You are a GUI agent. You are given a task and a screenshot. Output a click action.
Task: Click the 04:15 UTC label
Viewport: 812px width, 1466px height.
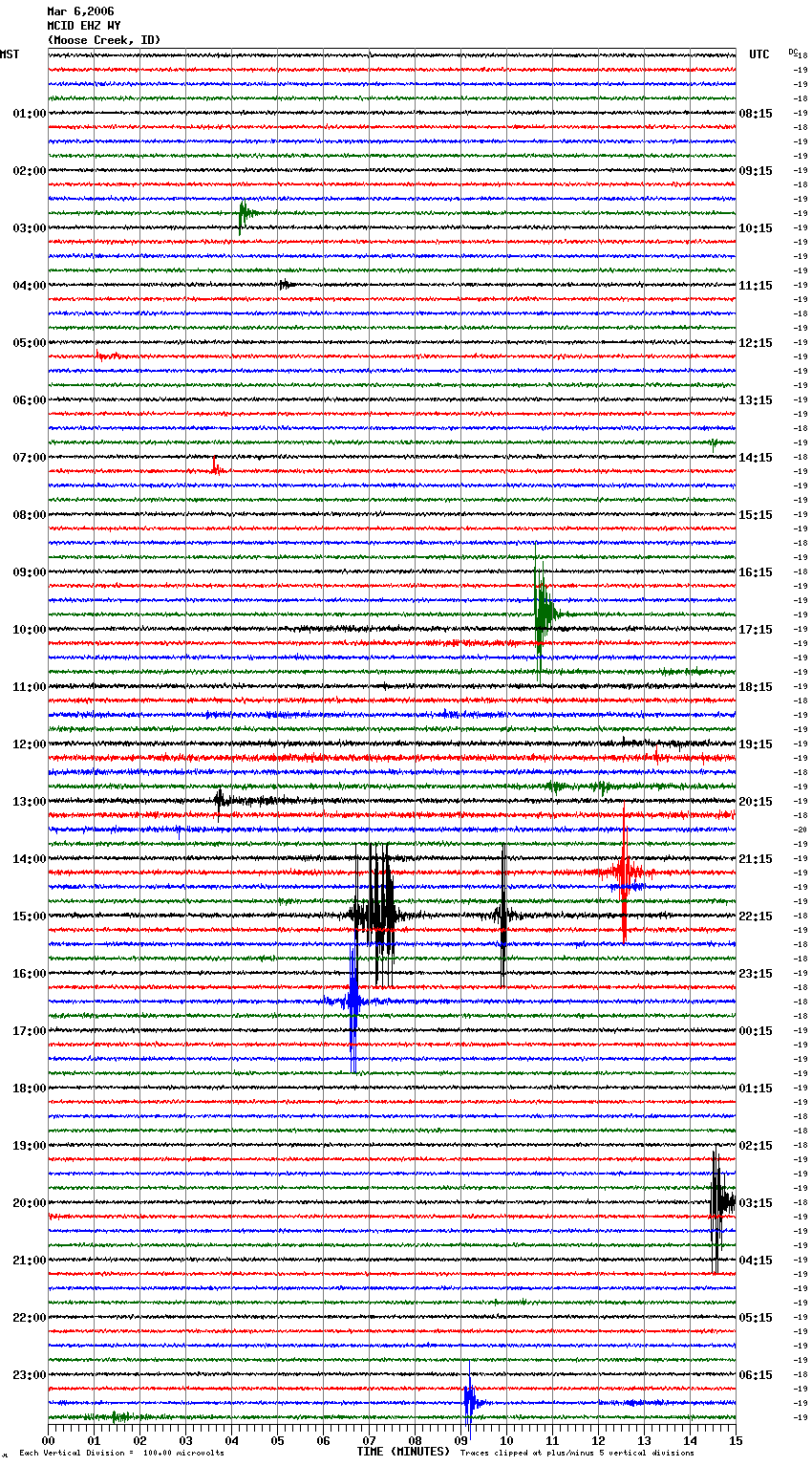tap(756, 1261)
